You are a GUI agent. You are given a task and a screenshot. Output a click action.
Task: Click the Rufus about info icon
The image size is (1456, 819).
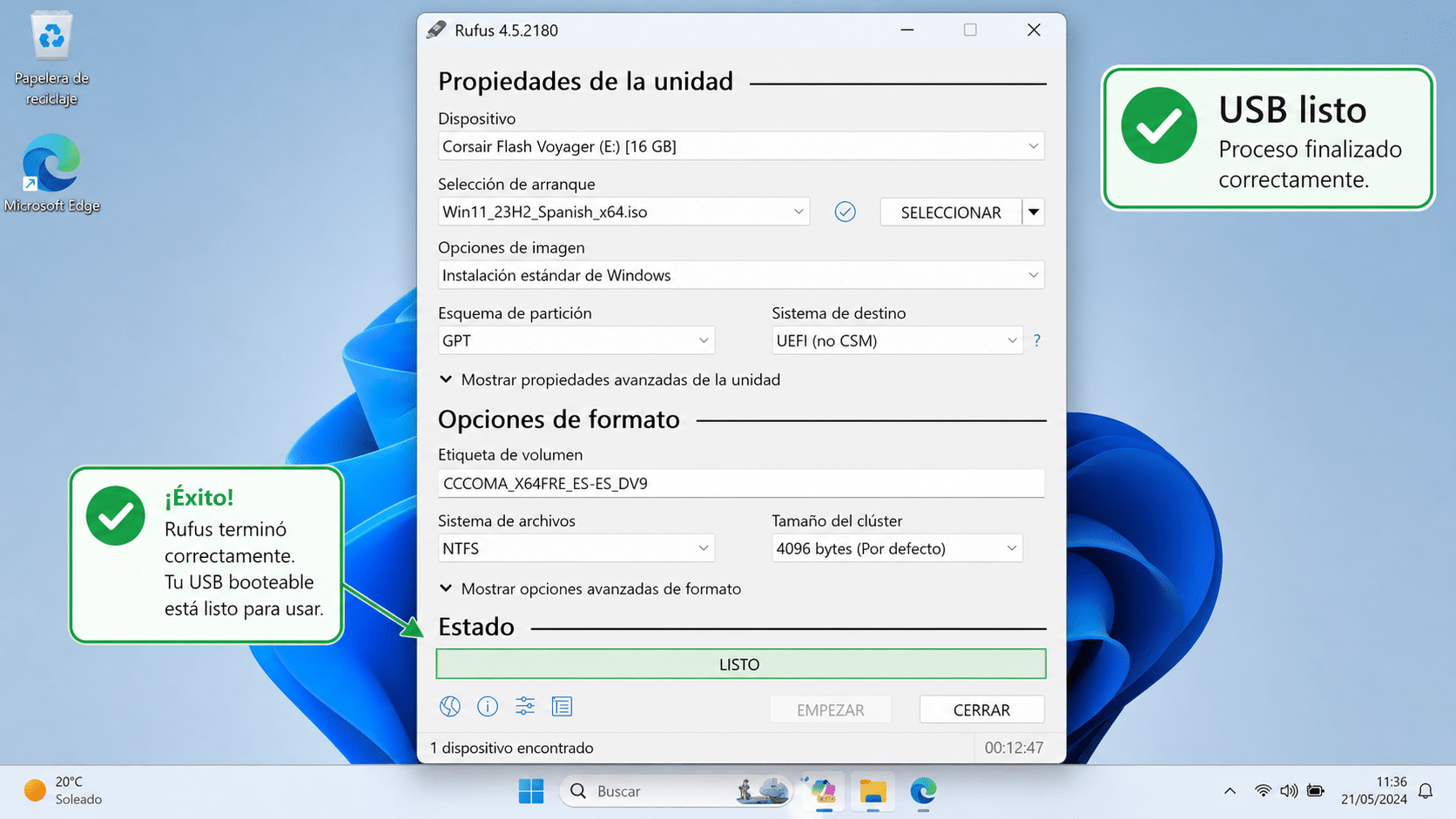click(x=488, y=707)
